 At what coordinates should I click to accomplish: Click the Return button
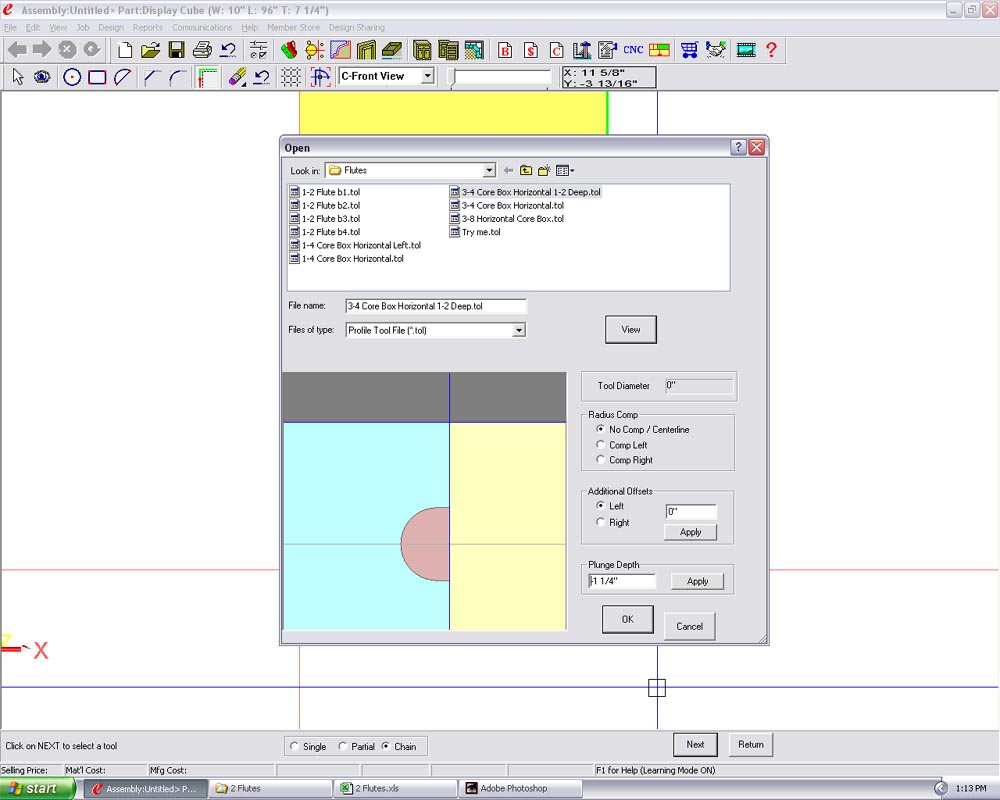(751, 744)
